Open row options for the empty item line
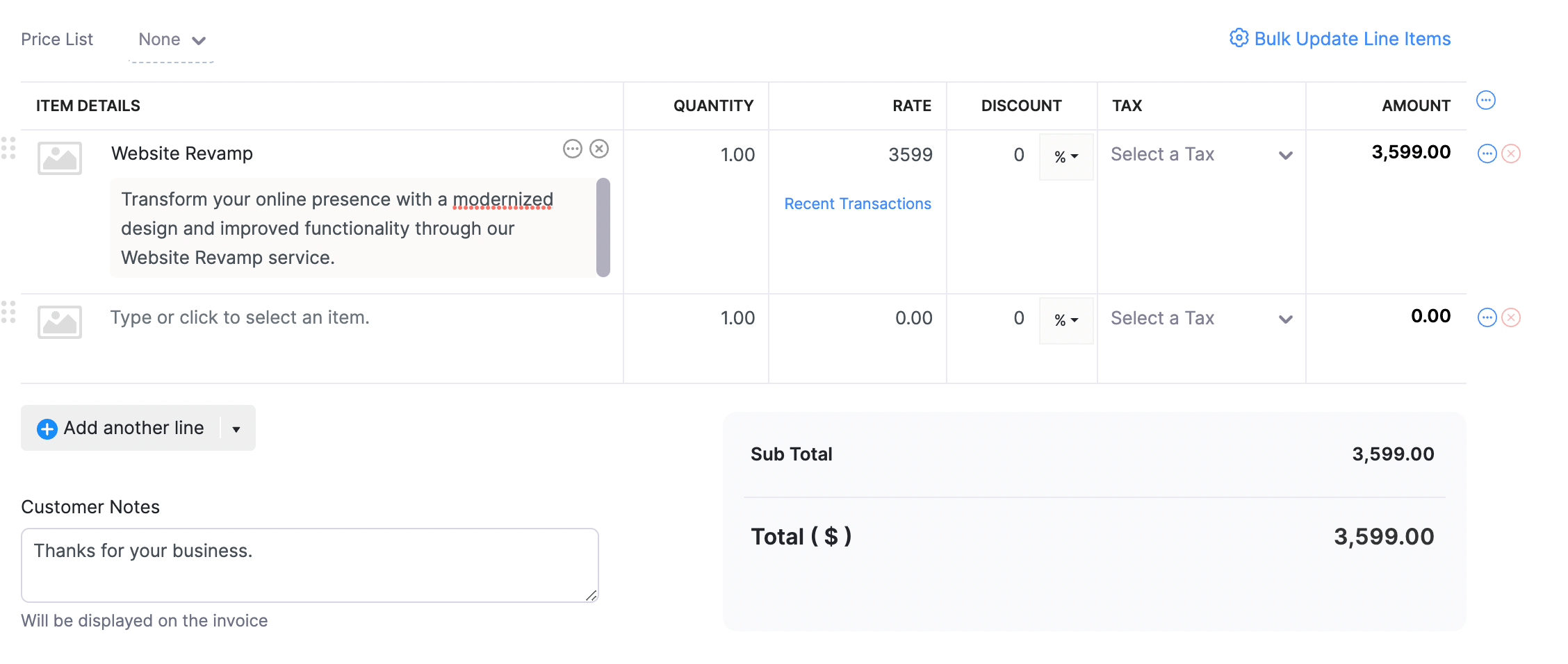1568x664 pixels. pyautogui.click(x=1486, y=317)
